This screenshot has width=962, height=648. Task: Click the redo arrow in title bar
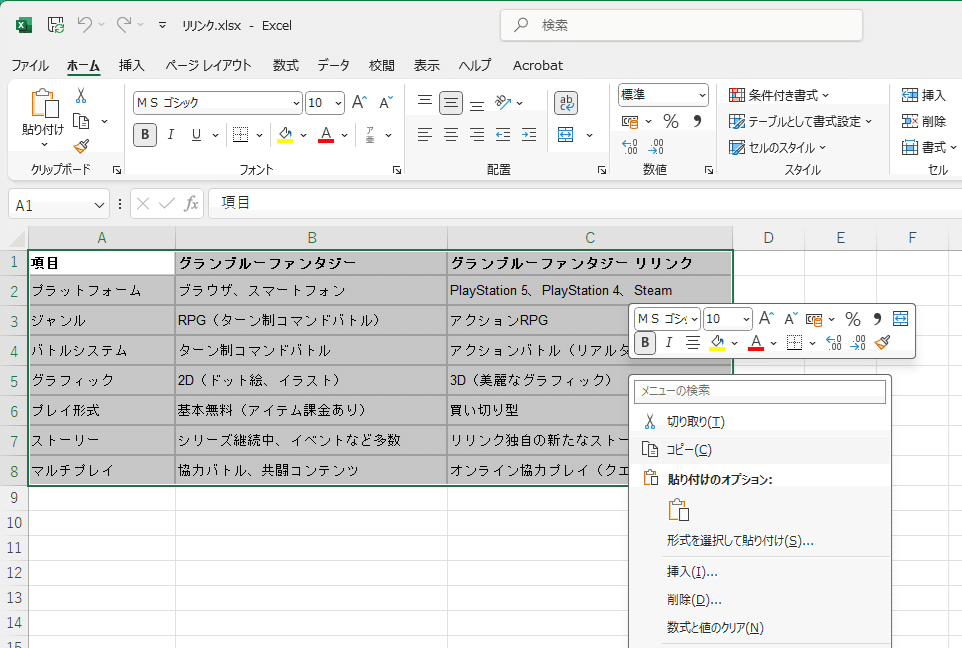tap(124, 25)
